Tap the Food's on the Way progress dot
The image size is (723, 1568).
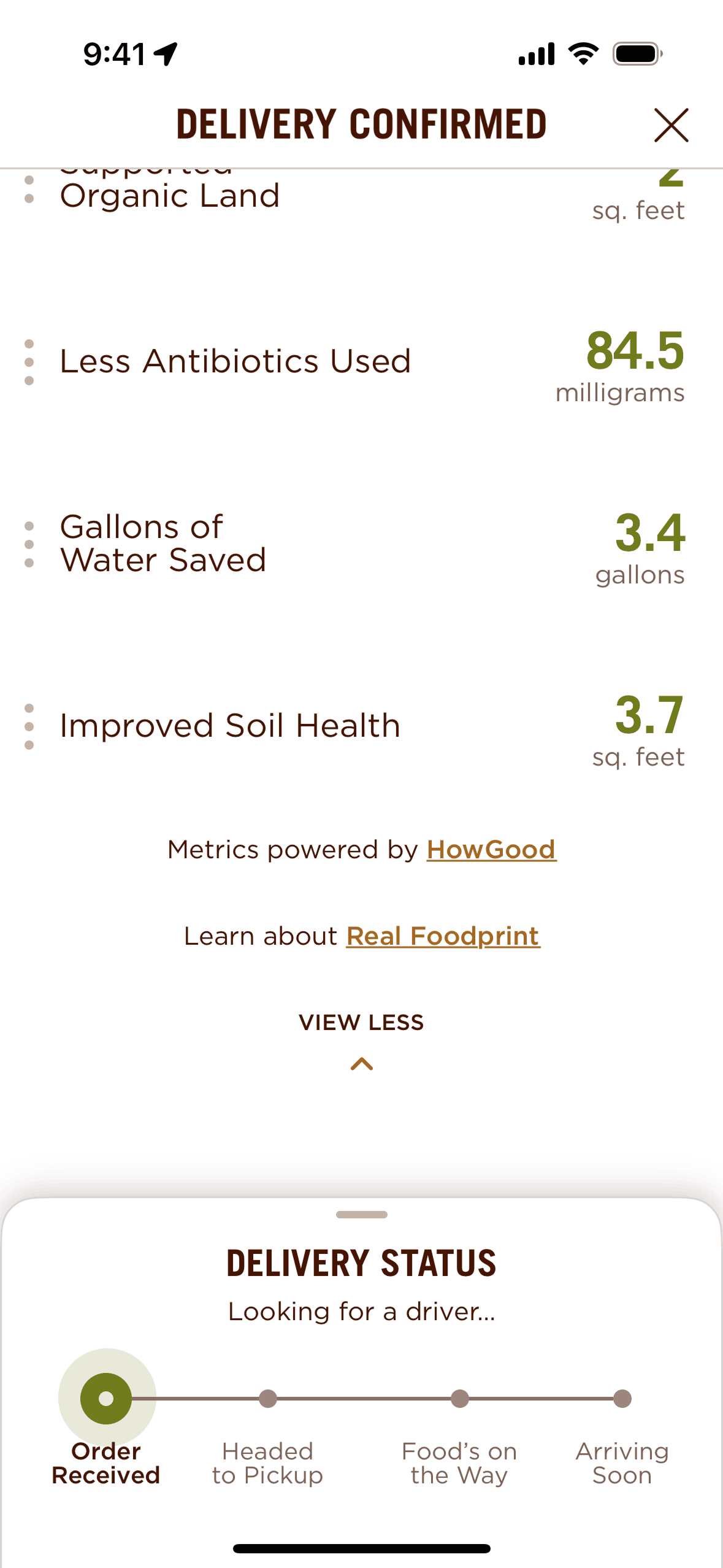460,1399
